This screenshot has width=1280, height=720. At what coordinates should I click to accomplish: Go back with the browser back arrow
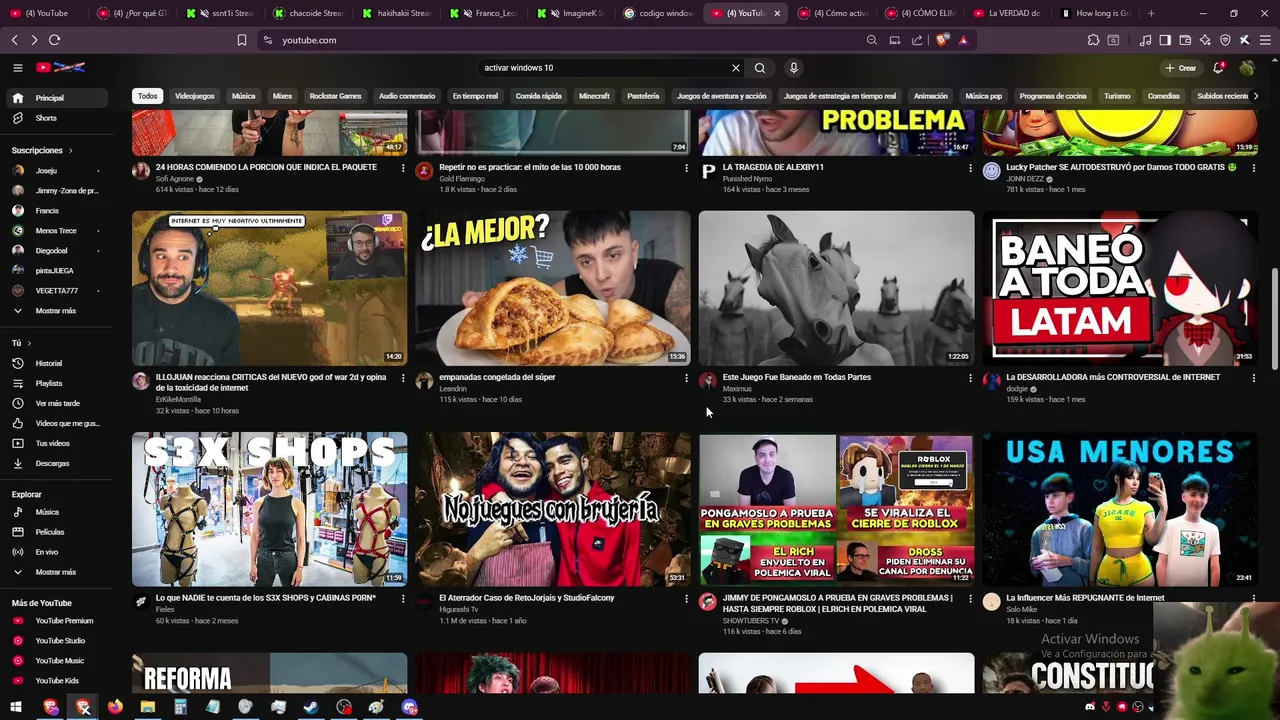tap(14, 40)
